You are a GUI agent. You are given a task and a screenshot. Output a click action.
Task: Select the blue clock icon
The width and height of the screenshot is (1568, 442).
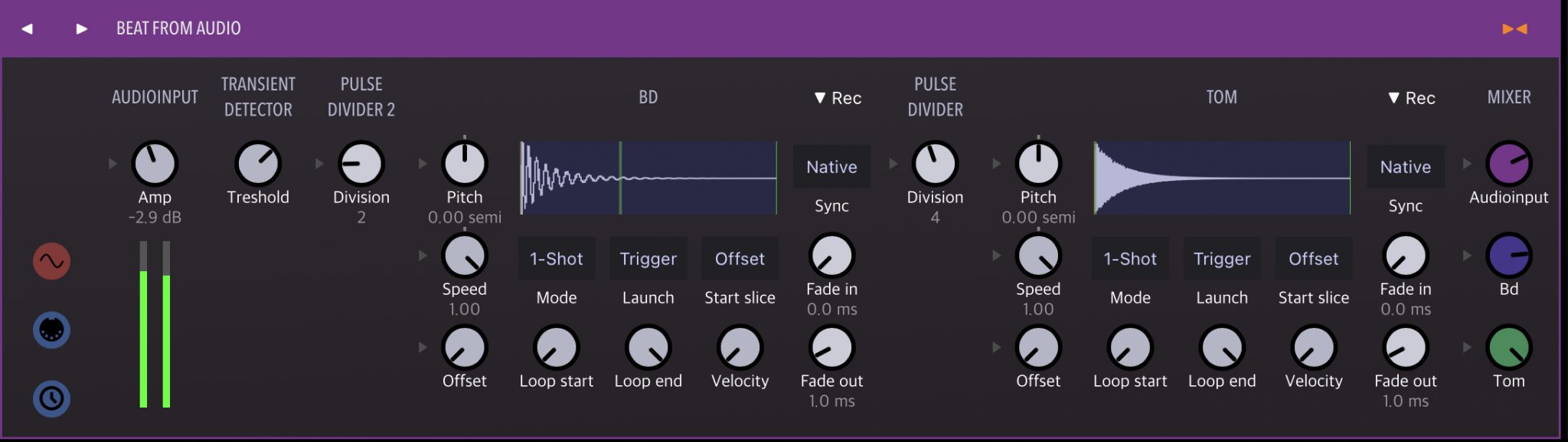coord(52,398)
